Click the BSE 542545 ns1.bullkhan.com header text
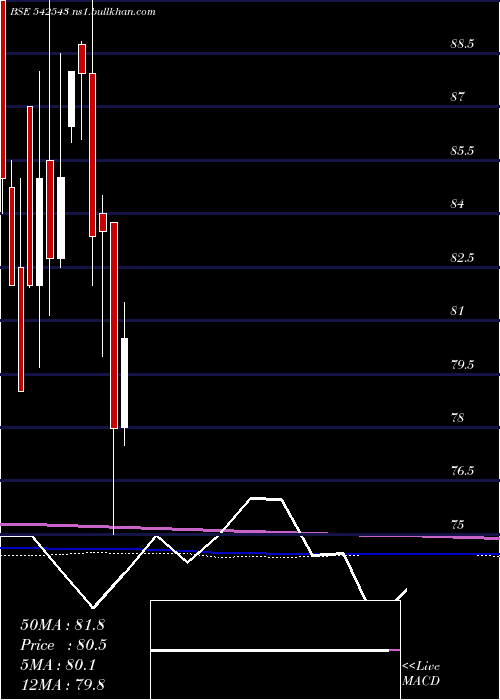Viewport: 500px width, 700px height. tap(83, 12)
